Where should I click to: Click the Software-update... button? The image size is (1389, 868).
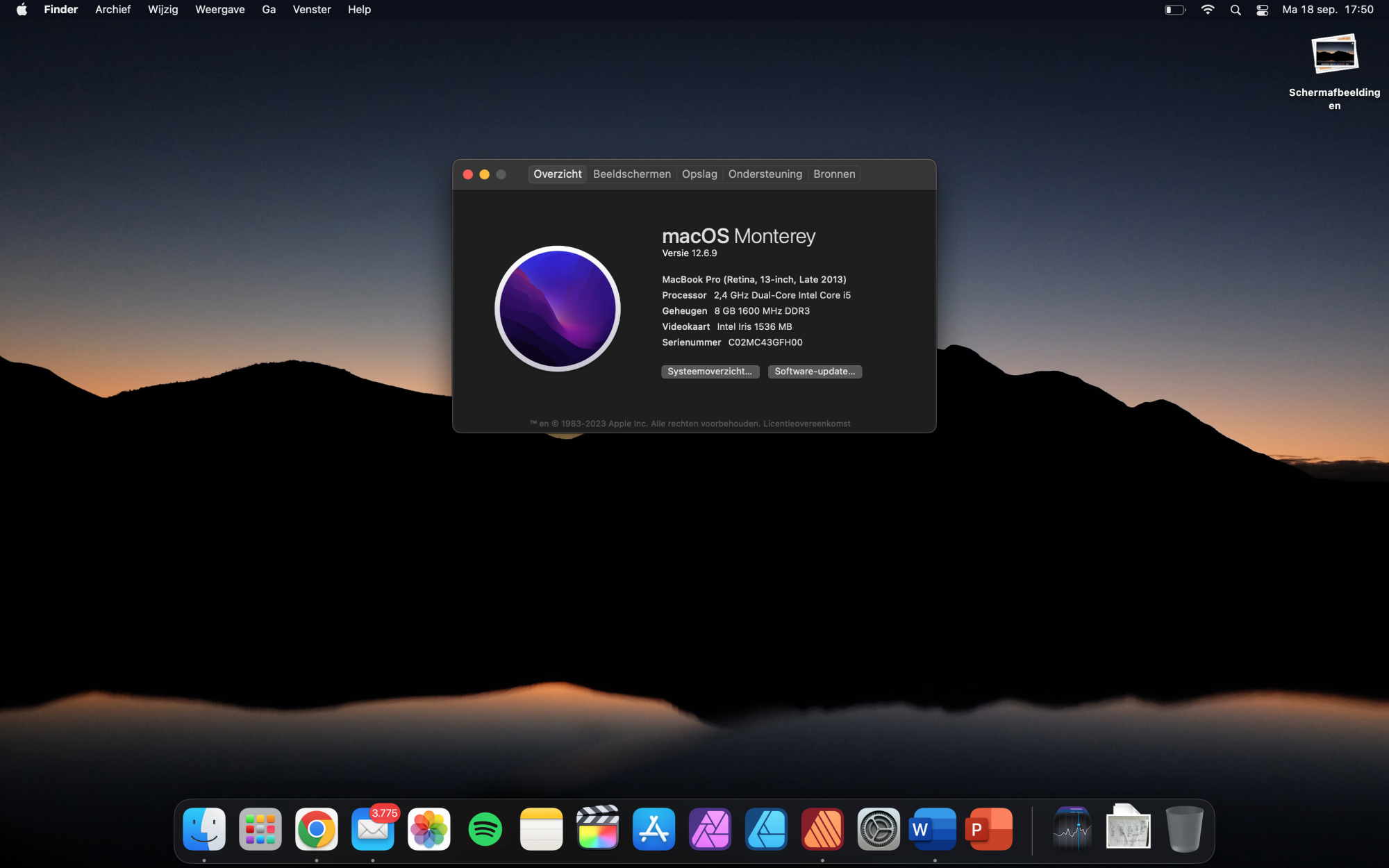tap(815, 372)
